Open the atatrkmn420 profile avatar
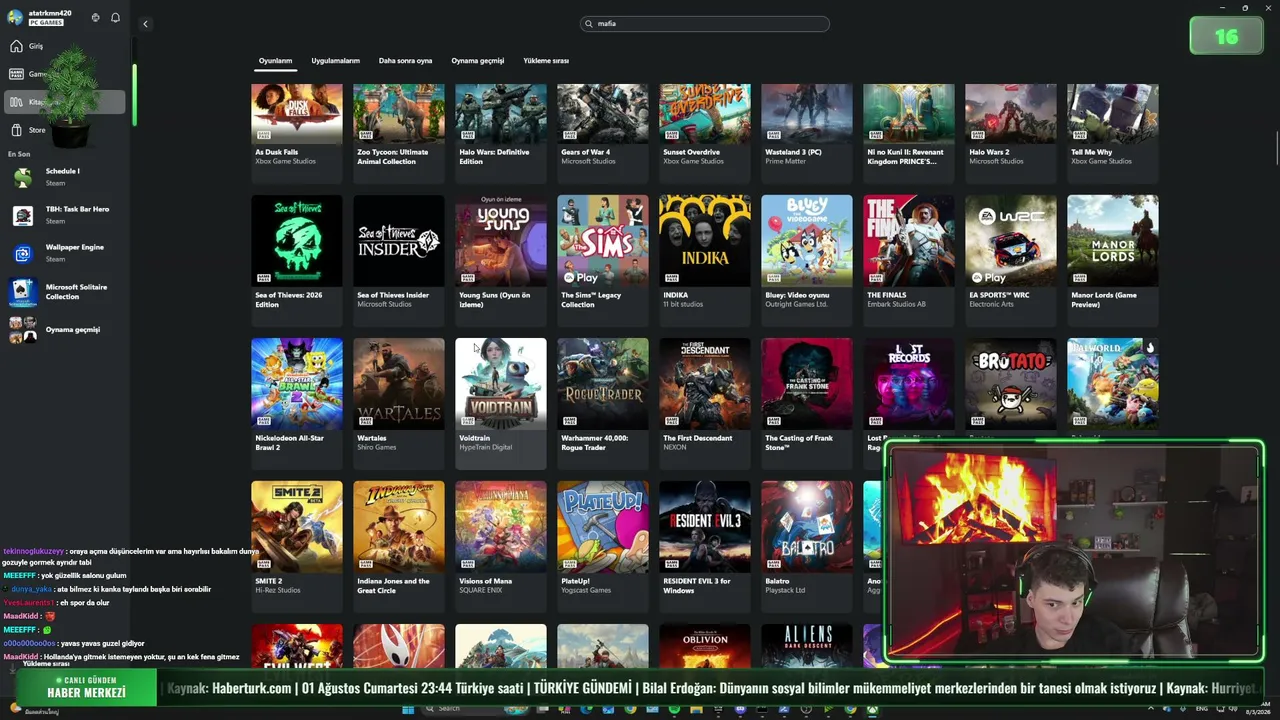The height and width of the screenshot is (720, 1280). (x=15, y=17)
